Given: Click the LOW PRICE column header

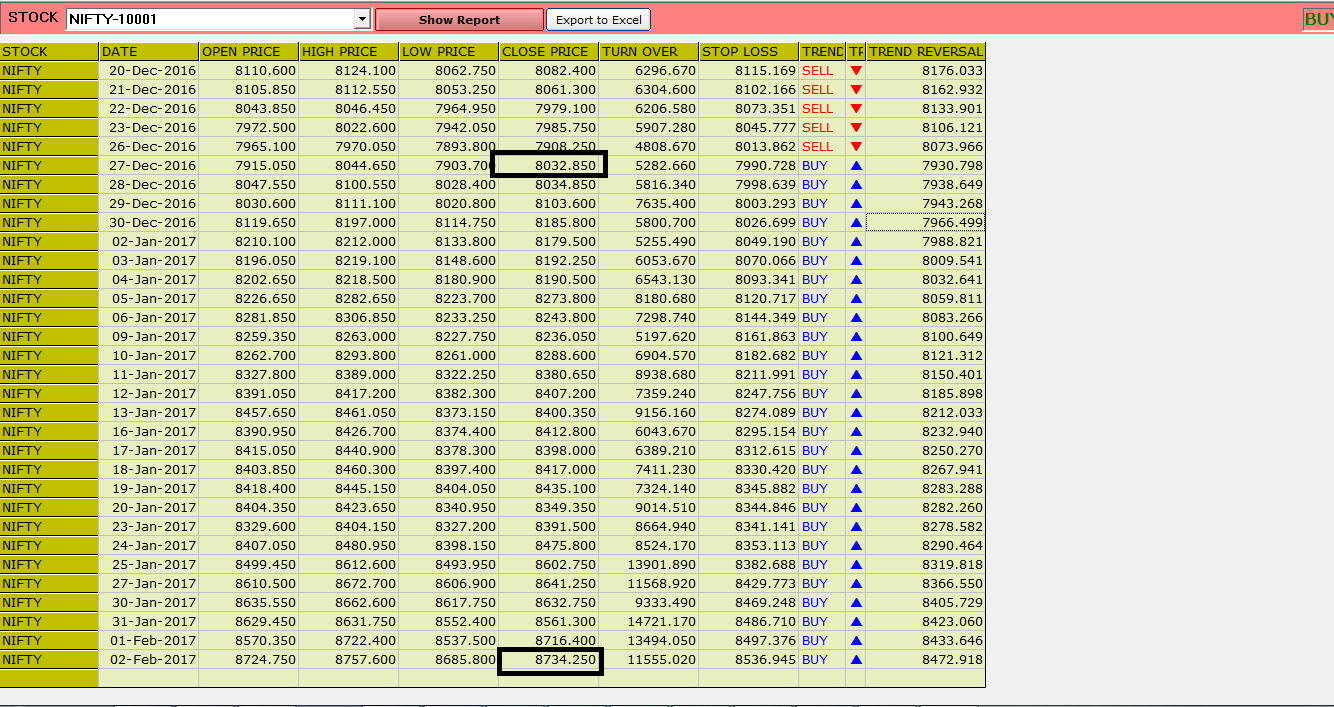Looking at the screenshot, I should pos(449,52).
